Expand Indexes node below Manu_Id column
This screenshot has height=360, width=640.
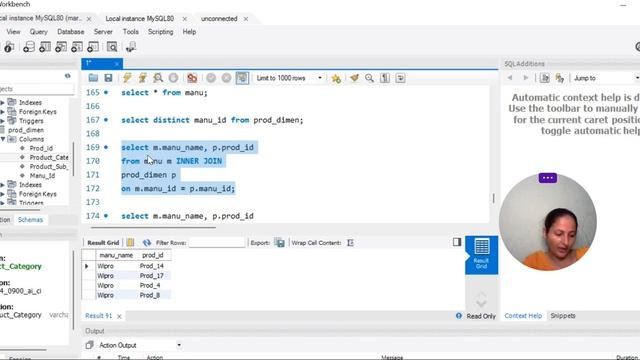click(x=3, y=185)
